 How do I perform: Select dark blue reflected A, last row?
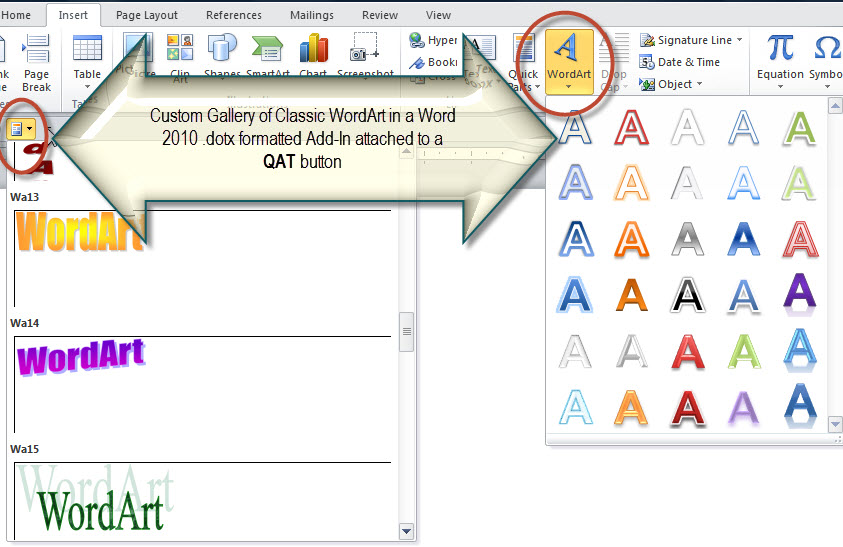(799, 407)
